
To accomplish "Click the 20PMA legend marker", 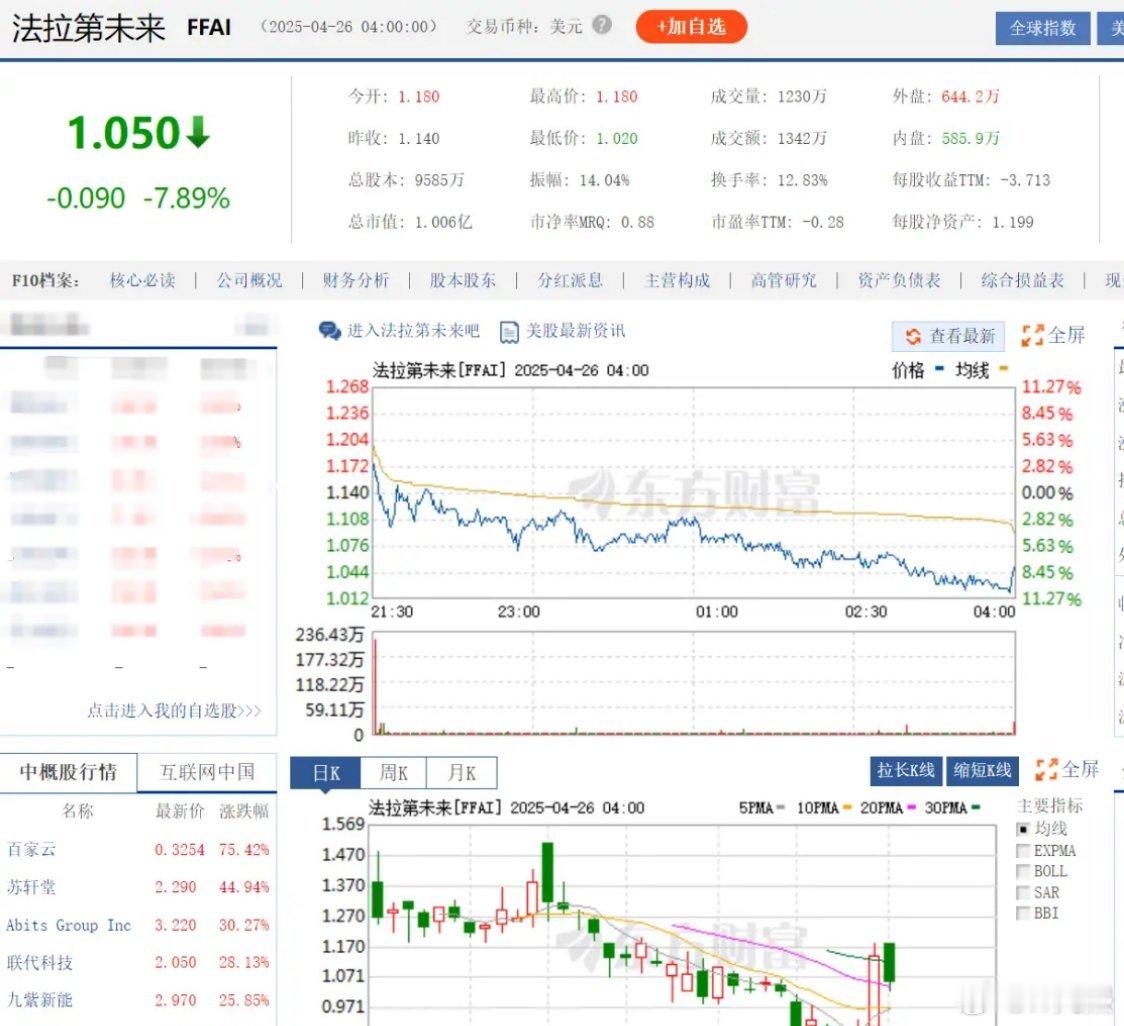I will [912, 808].
